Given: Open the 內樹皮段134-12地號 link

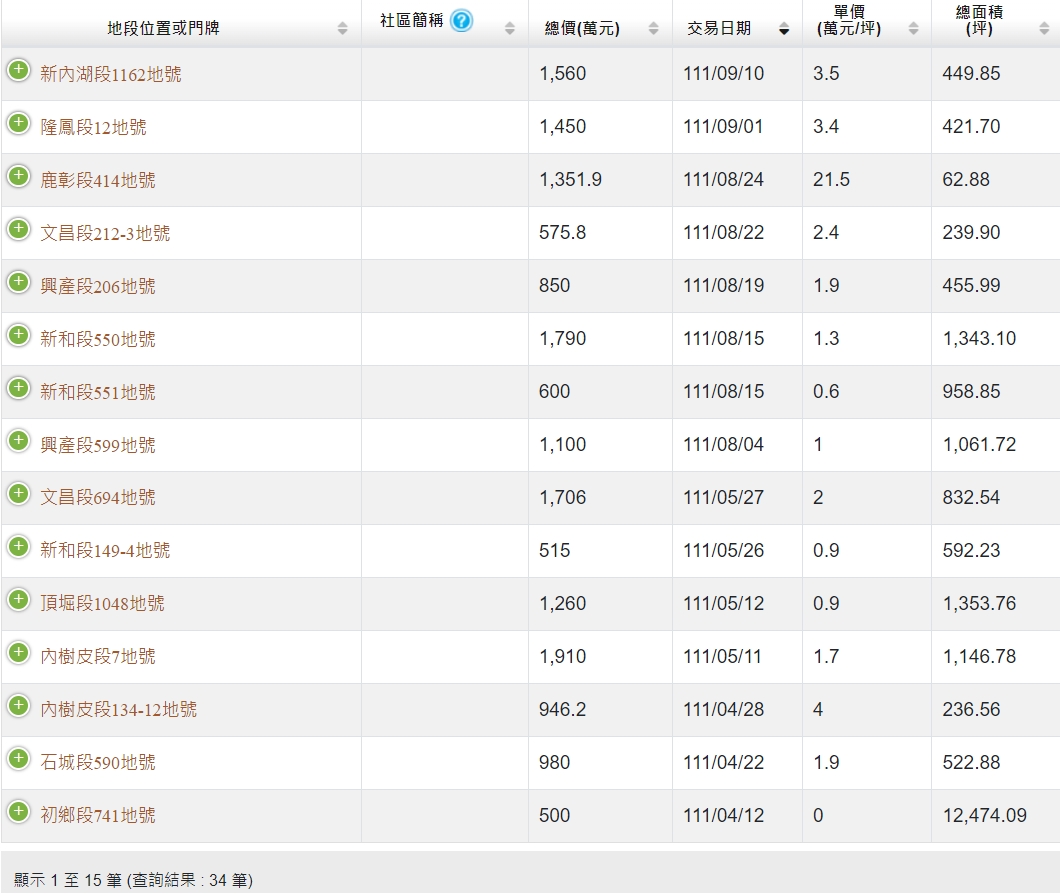Looking at the screenshot, I should click(x=118, y=710).
